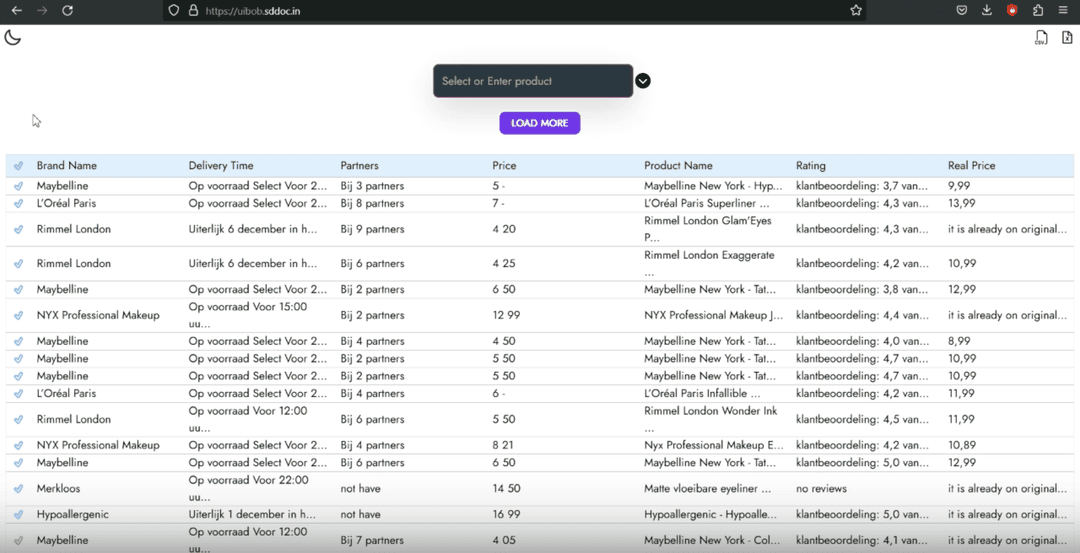Click the Rimmel London Exaggerate product cell
This screenshot has height=553, width=1080.
[709, 263]
